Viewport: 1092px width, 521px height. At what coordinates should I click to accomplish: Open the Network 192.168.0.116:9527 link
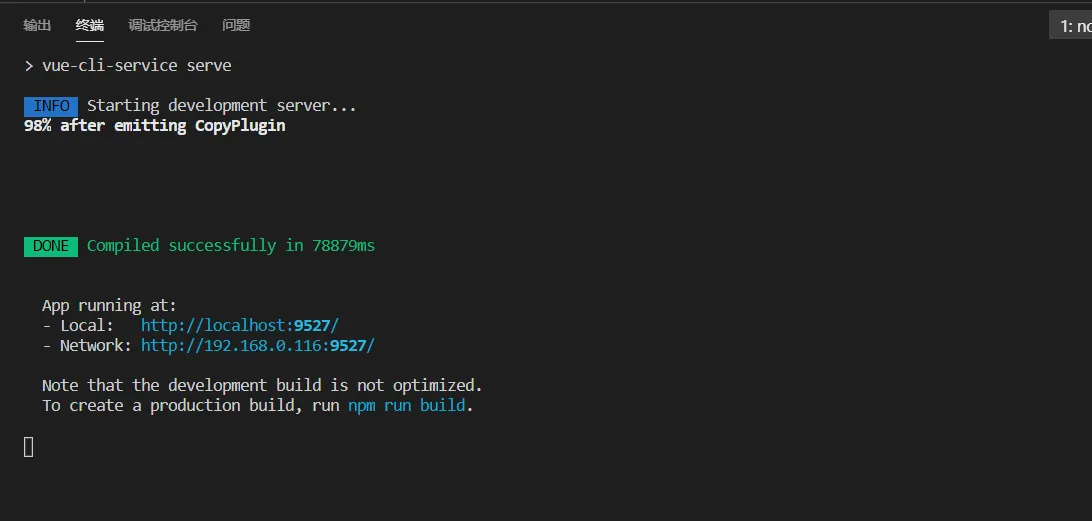pyautogui.click(x=258, y=345)
